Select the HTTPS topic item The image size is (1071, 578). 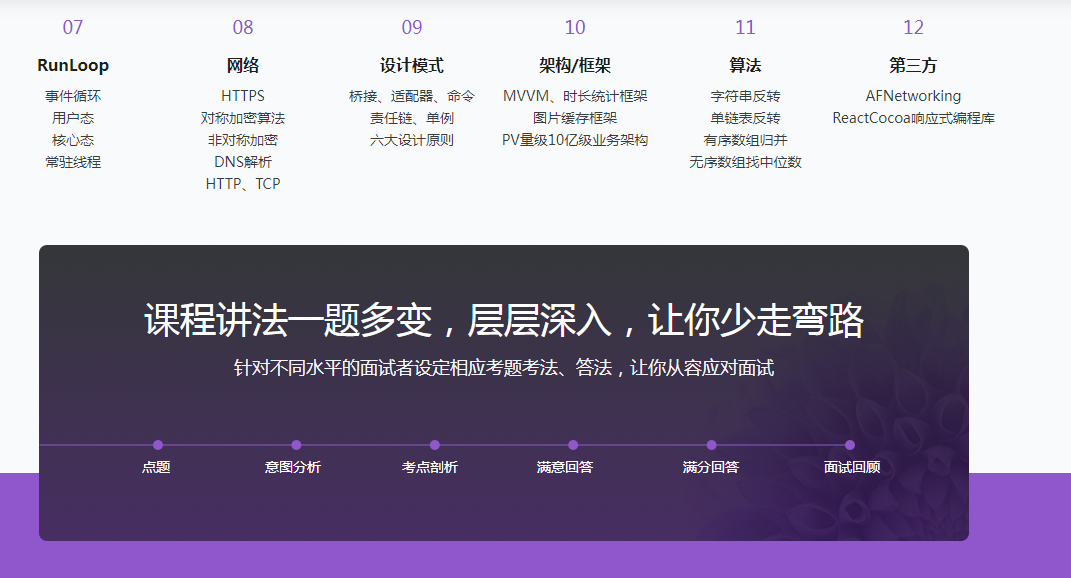[x=243, y=96]
